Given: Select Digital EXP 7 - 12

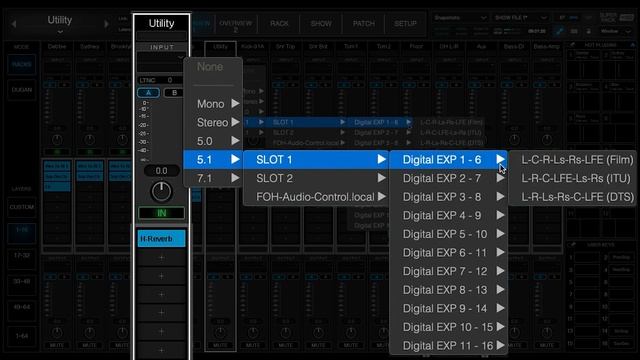Looking at the screenshot, I should (448, 271).
